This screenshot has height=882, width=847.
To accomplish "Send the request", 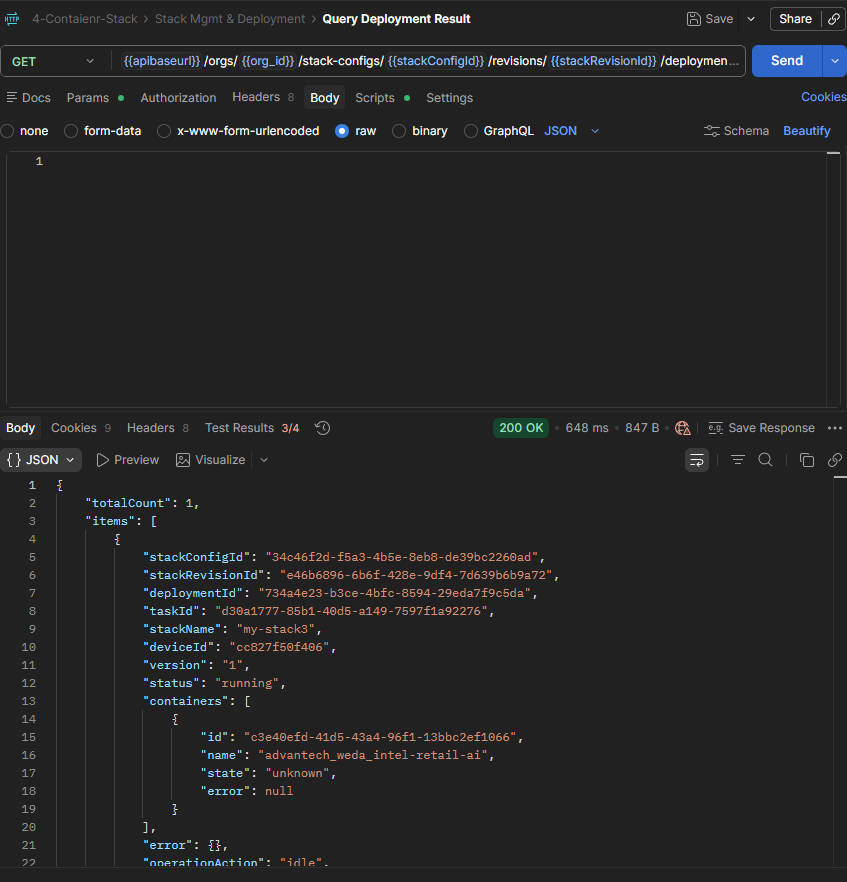I will pos(787,61).
